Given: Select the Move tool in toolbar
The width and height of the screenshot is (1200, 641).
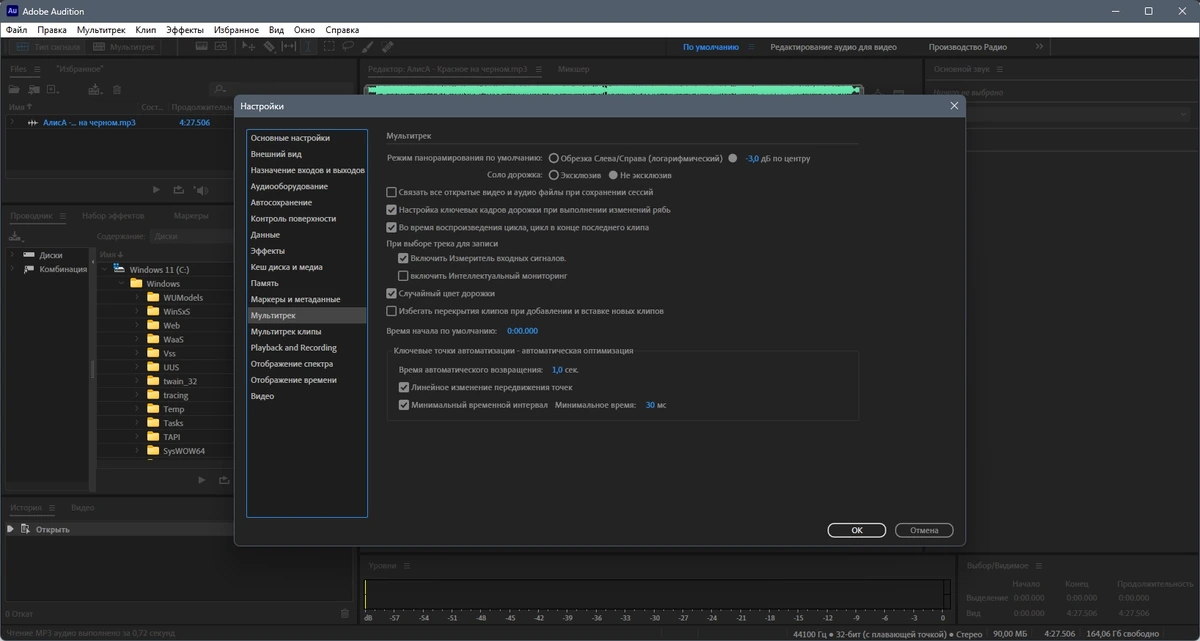Looking at the screenshot, I should [x=248, y=47].
